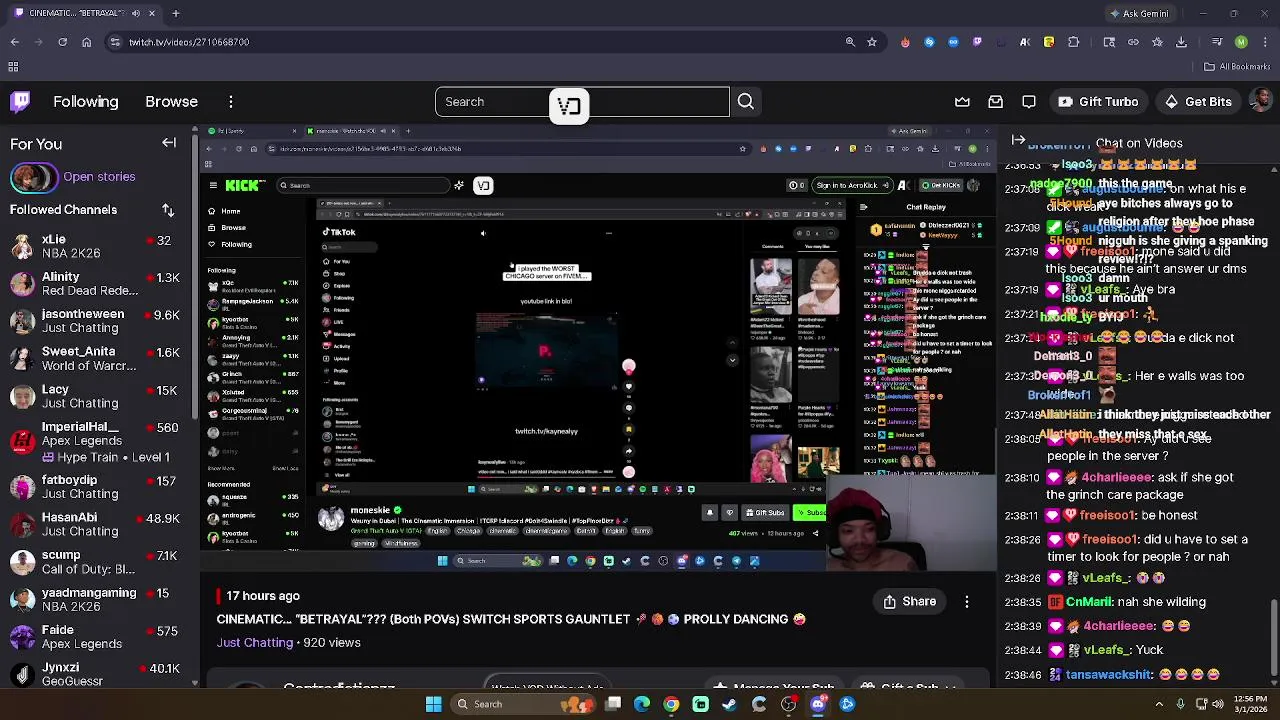The height and width of the screenshot is (720, 1280).
Task: Open Ask Gemini in Chrome
Action: pos(1139,14)
